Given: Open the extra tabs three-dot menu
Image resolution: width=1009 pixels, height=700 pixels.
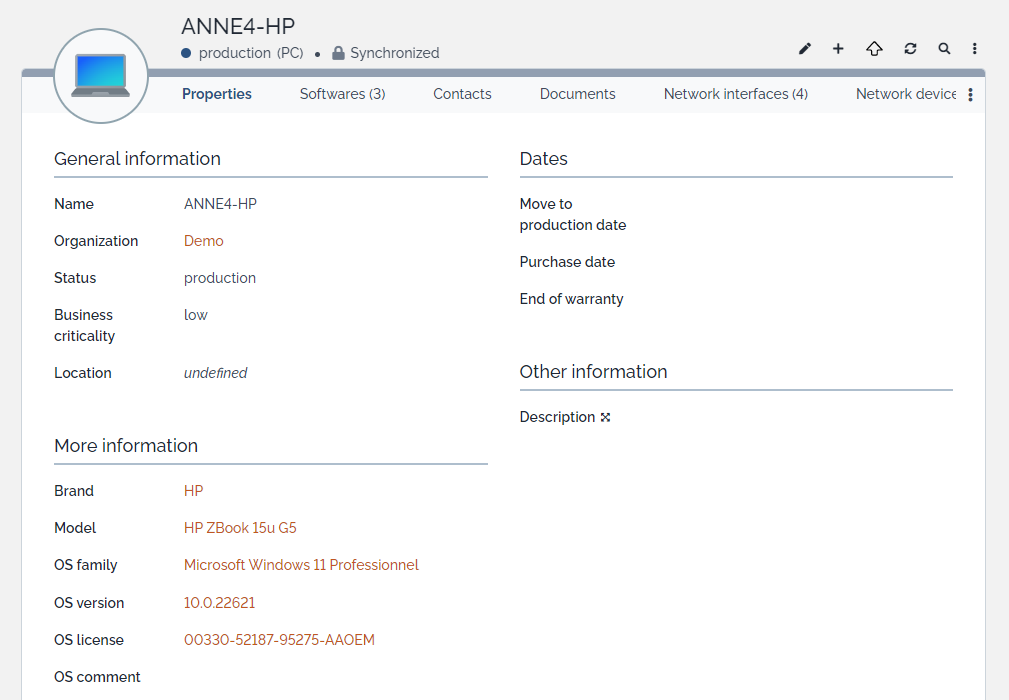Looking at the screenshot, I should pos(970,95).
